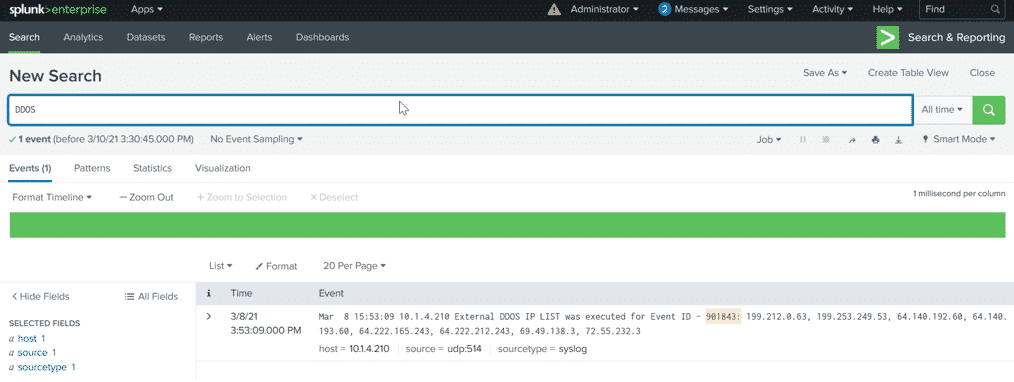Click the green Search & Reporting app icon
The height and width of the screenshot is (382, 1014).
click(x=888, y=37)
